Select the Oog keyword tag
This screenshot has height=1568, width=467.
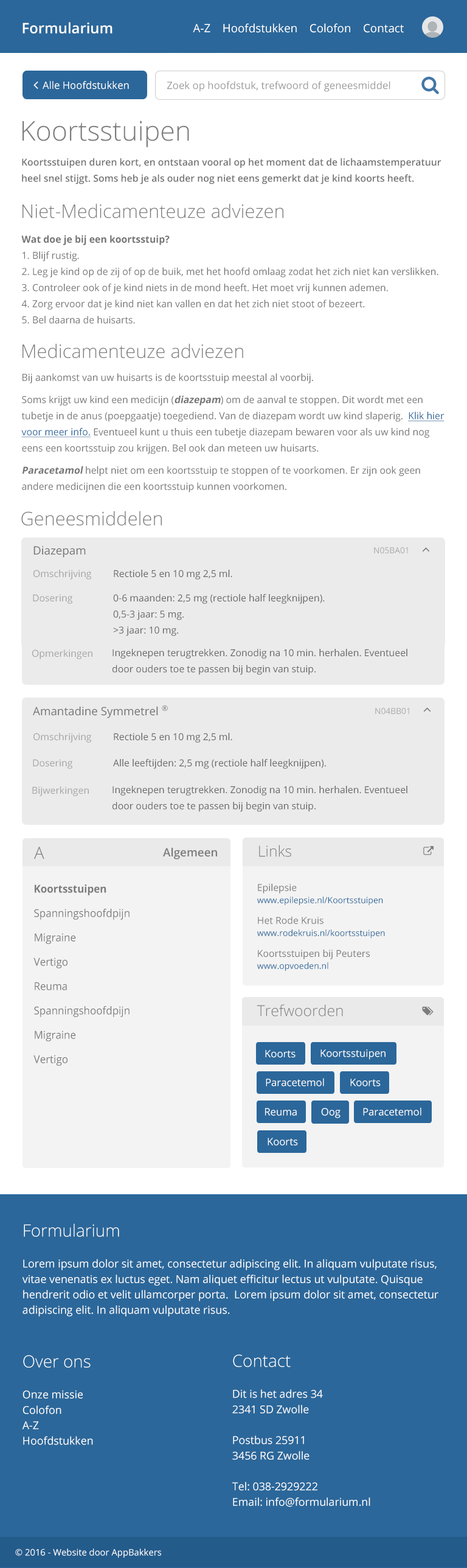coord(330,1112)
